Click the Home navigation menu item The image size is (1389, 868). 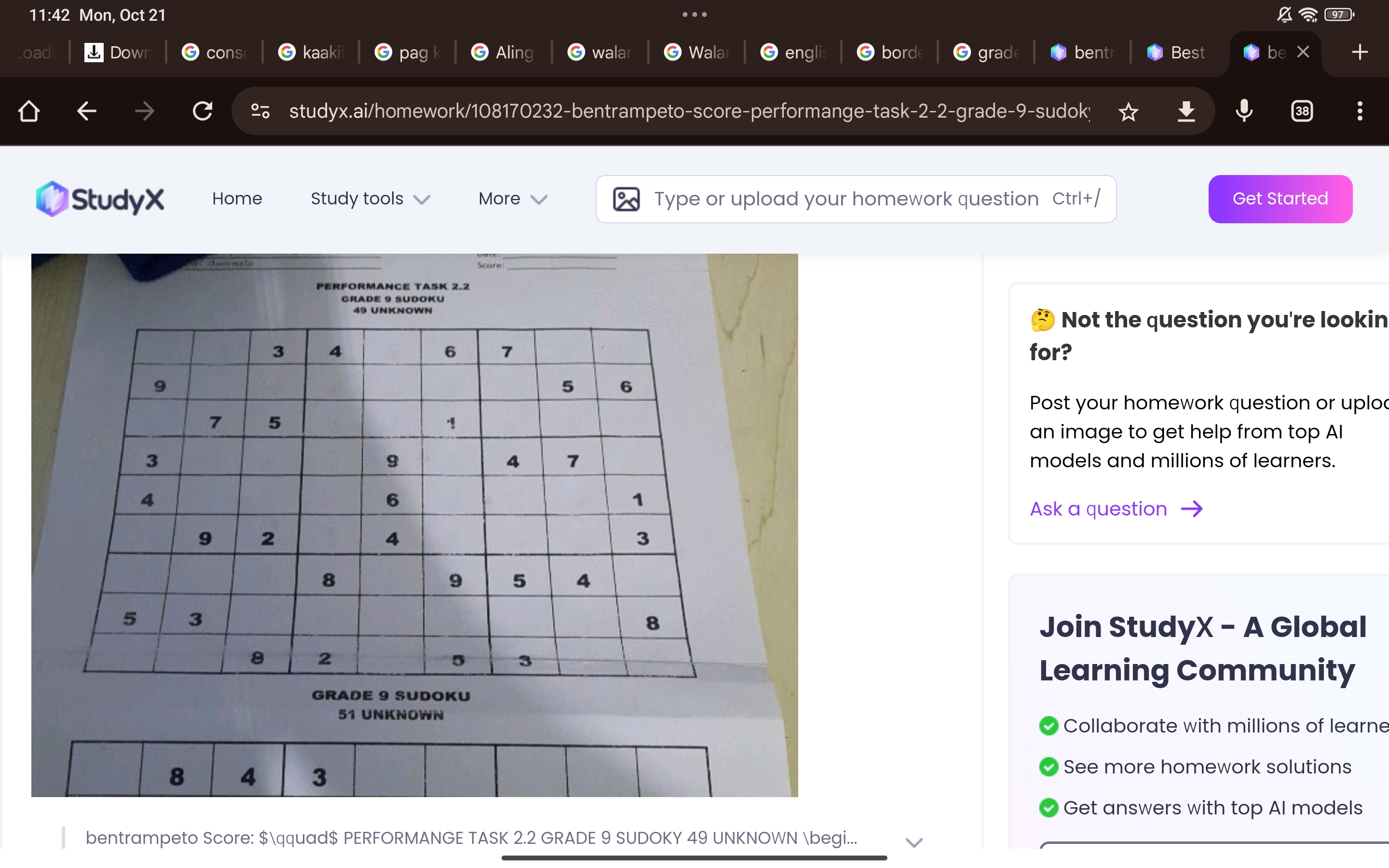point(236,198)
